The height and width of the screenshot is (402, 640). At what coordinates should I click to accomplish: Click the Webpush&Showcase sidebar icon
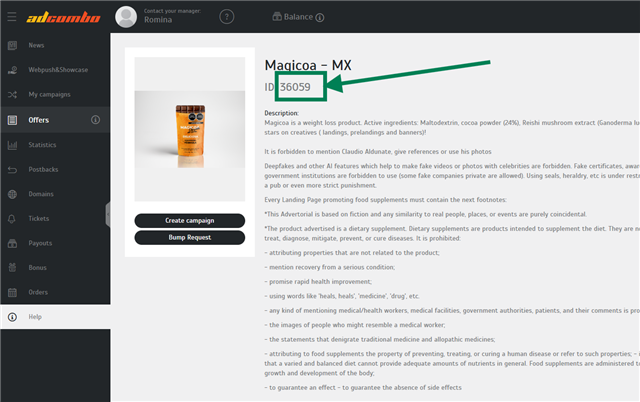point(12,70)
